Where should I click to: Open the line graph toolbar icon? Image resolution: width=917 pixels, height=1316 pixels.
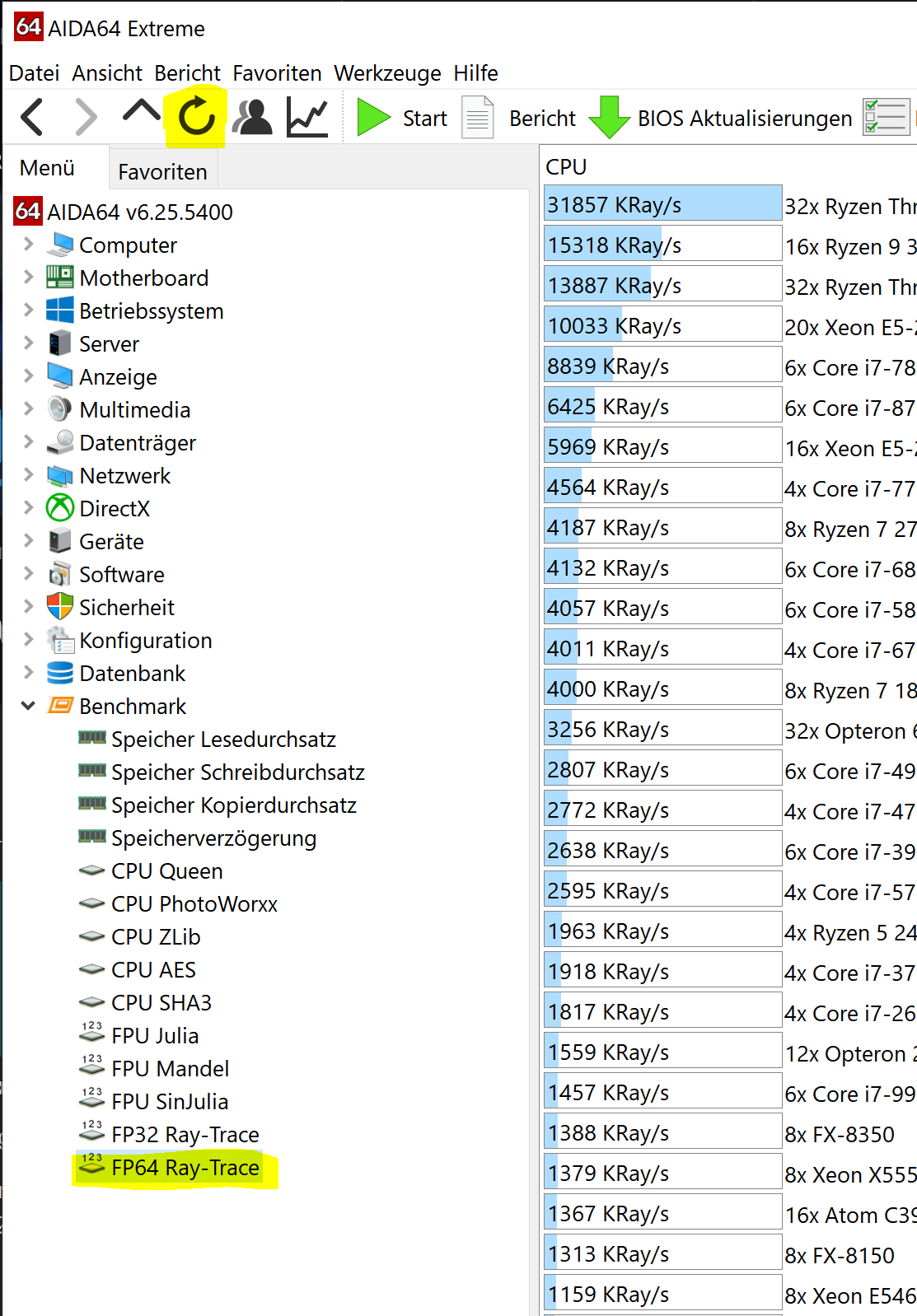(x=307, y=117)
